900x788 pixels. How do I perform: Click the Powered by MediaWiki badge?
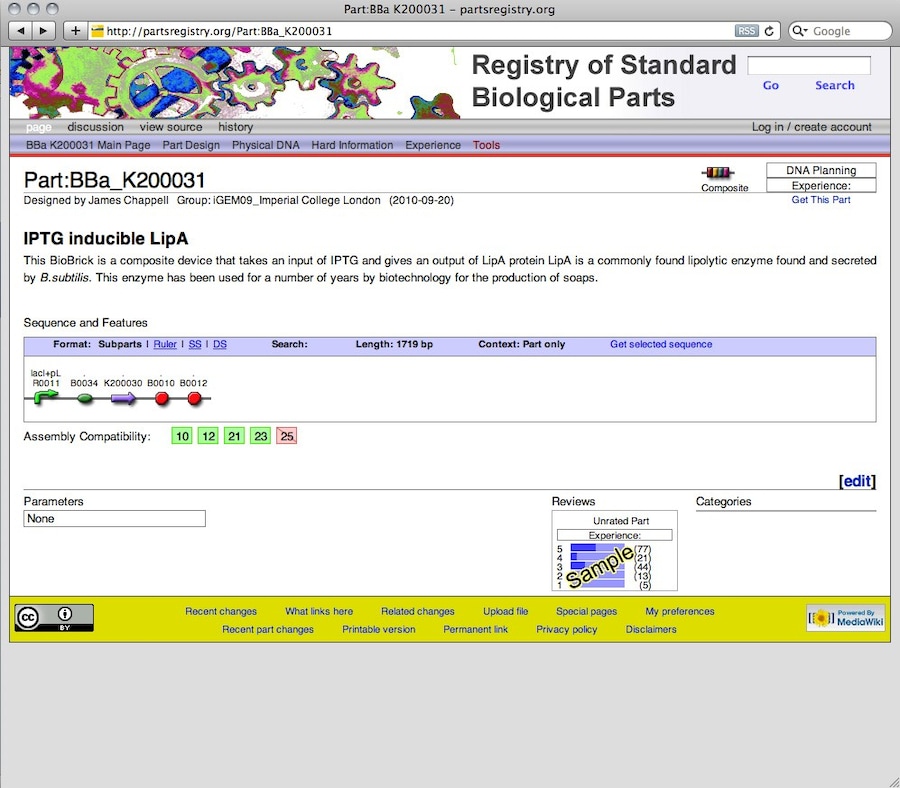(845, 618)
